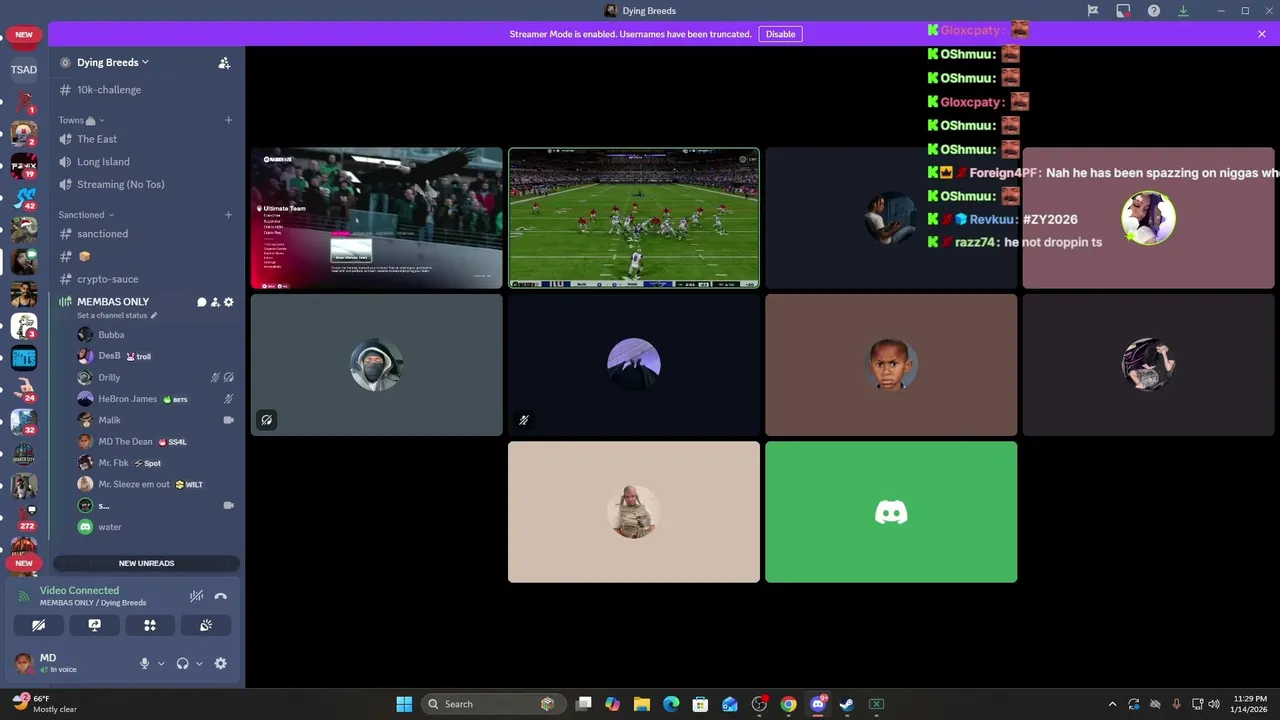Dismiss the Streamer Mode banner
1280x720 pixels.
(x=1262, y=34)
